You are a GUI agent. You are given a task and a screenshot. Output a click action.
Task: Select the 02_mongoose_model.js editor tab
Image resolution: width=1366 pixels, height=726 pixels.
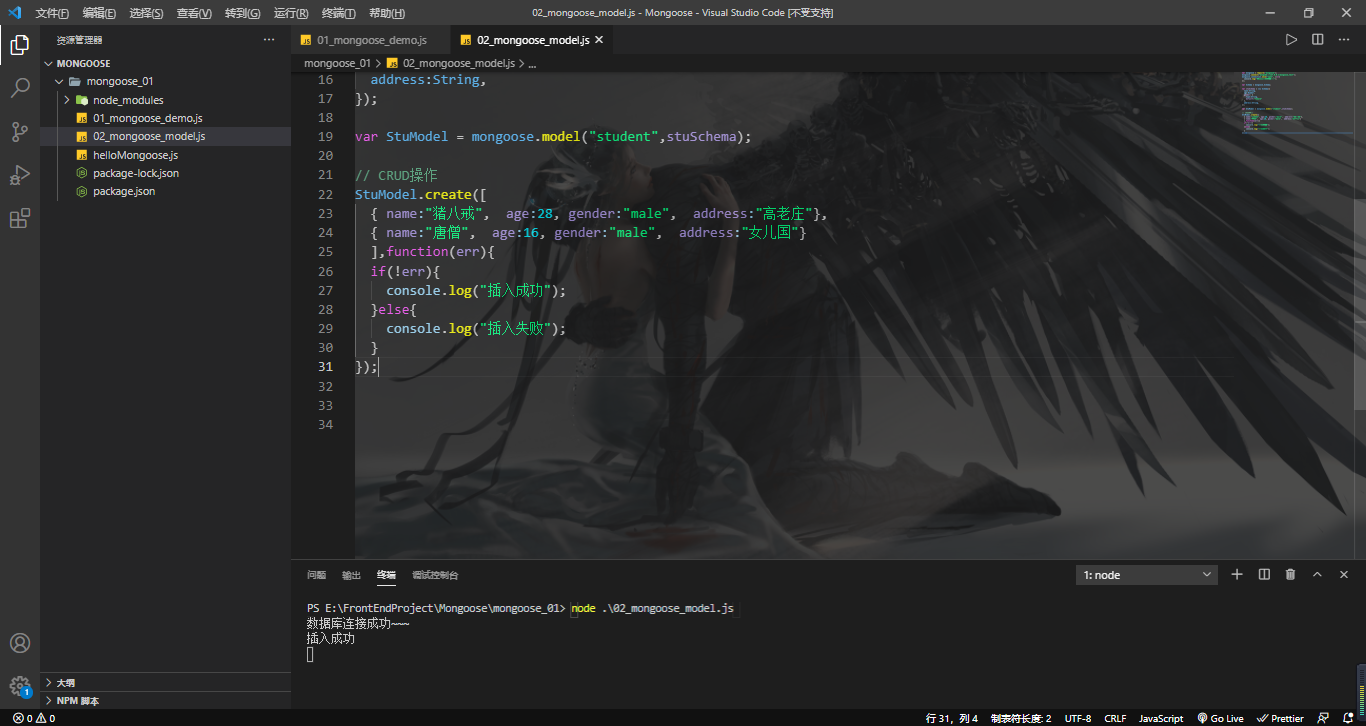(x=533, y=40)
